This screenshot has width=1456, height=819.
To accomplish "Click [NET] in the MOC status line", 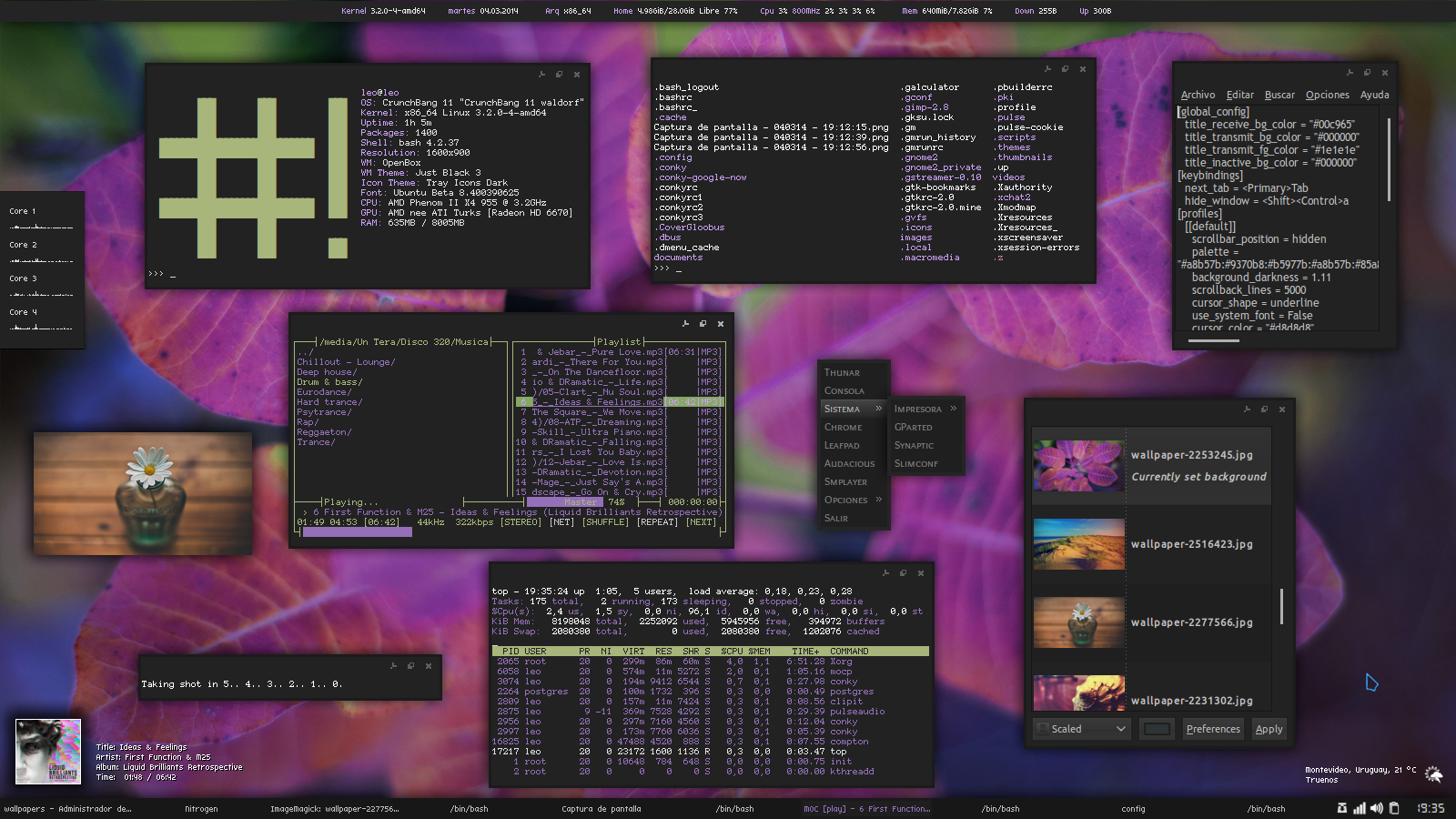I will [561, 522].
